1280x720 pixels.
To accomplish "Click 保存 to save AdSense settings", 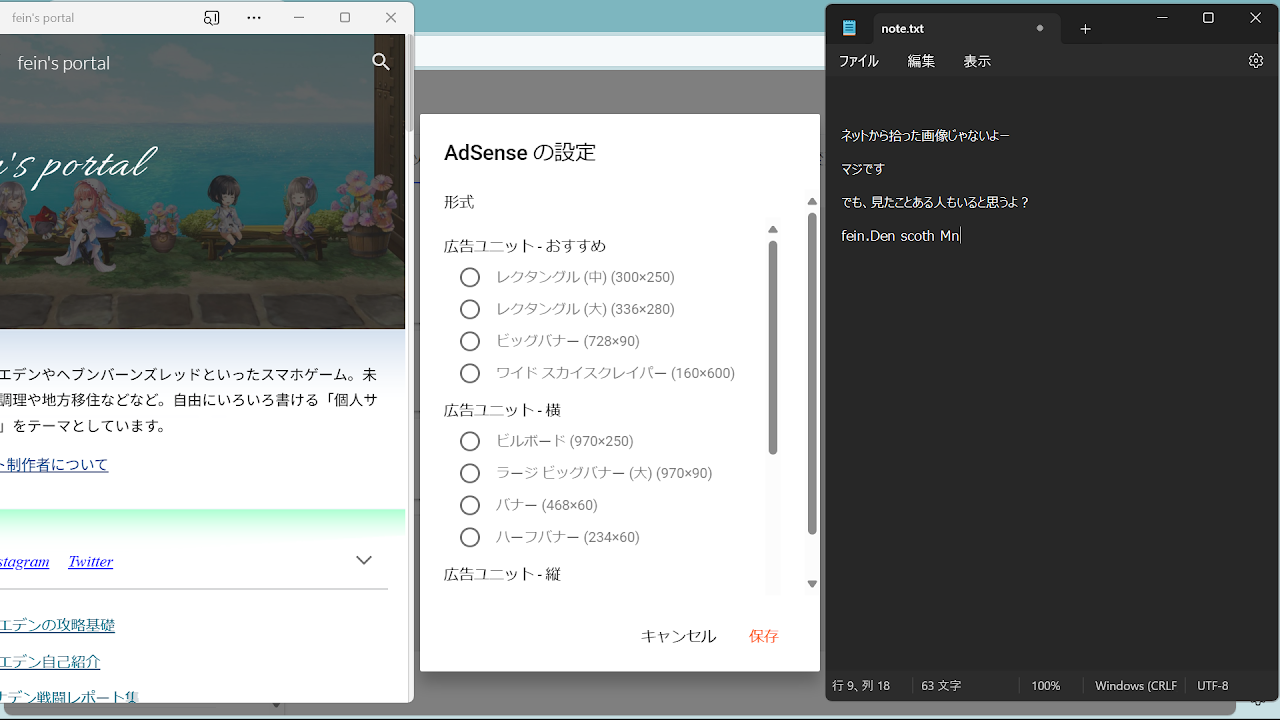I will click(x=764, y=636).
